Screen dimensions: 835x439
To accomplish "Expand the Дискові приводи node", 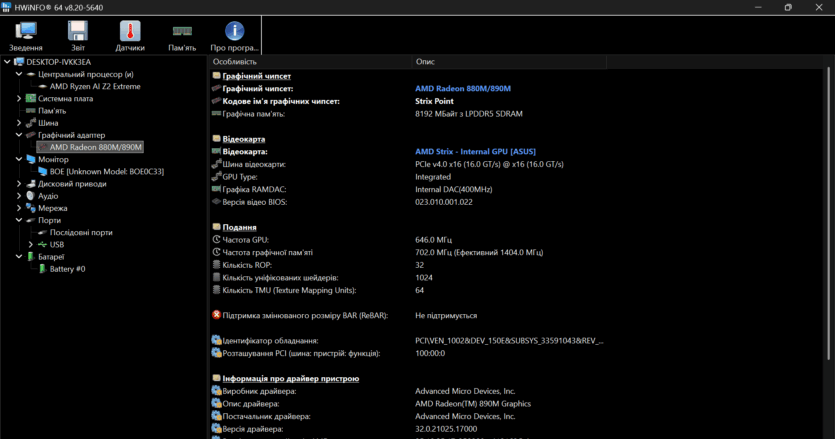I will [19, 184].
